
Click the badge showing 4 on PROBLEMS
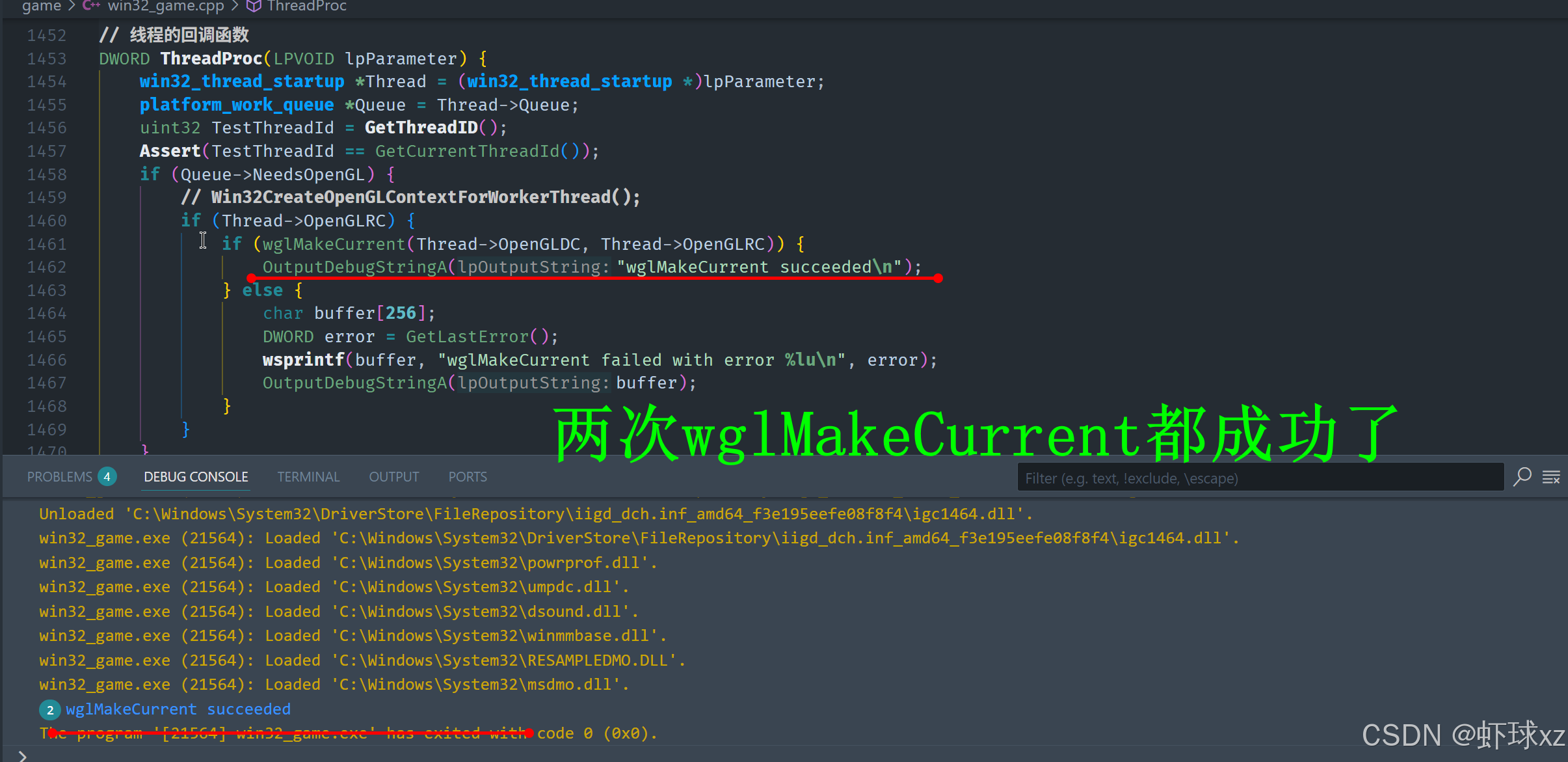[107, 477]
